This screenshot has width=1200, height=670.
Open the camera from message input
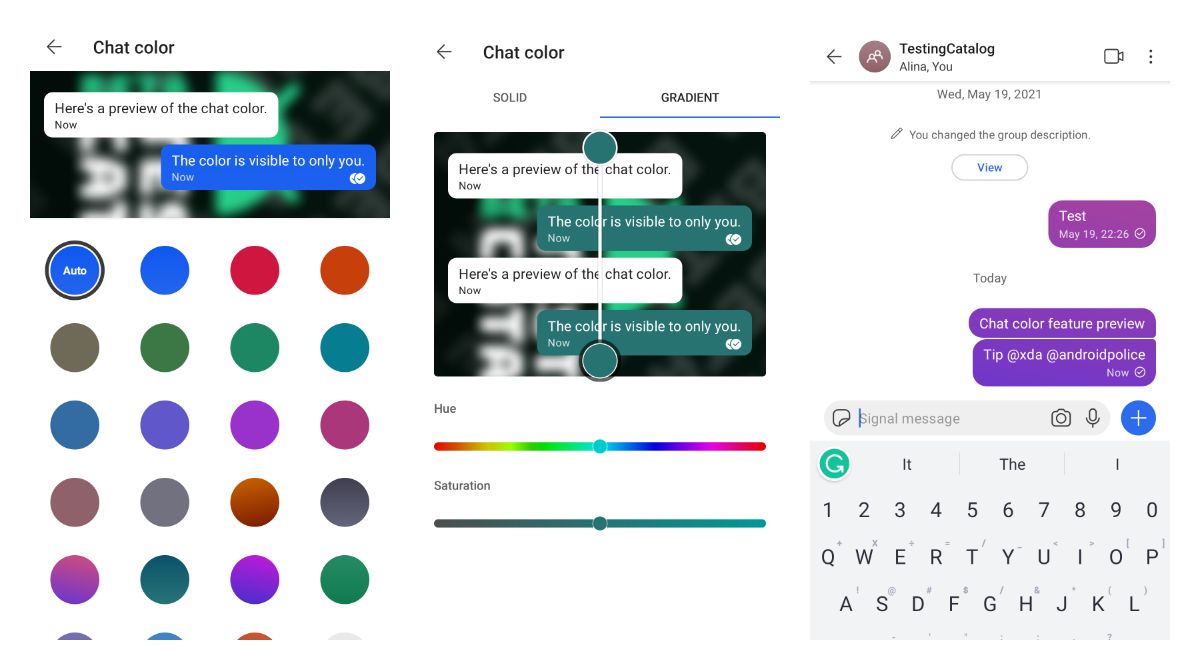(x=1061, y=418)
